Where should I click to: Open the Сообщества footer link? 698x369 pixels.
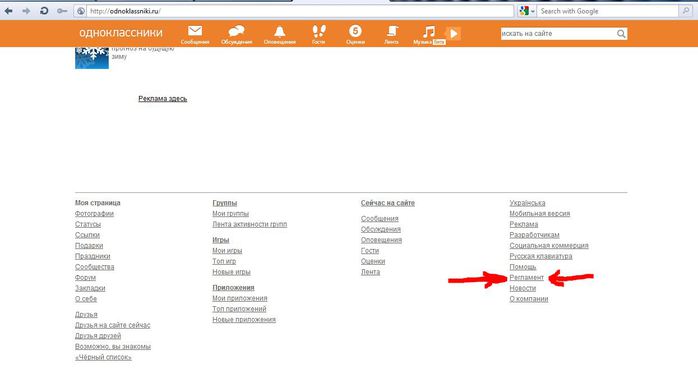pos(94,267)
